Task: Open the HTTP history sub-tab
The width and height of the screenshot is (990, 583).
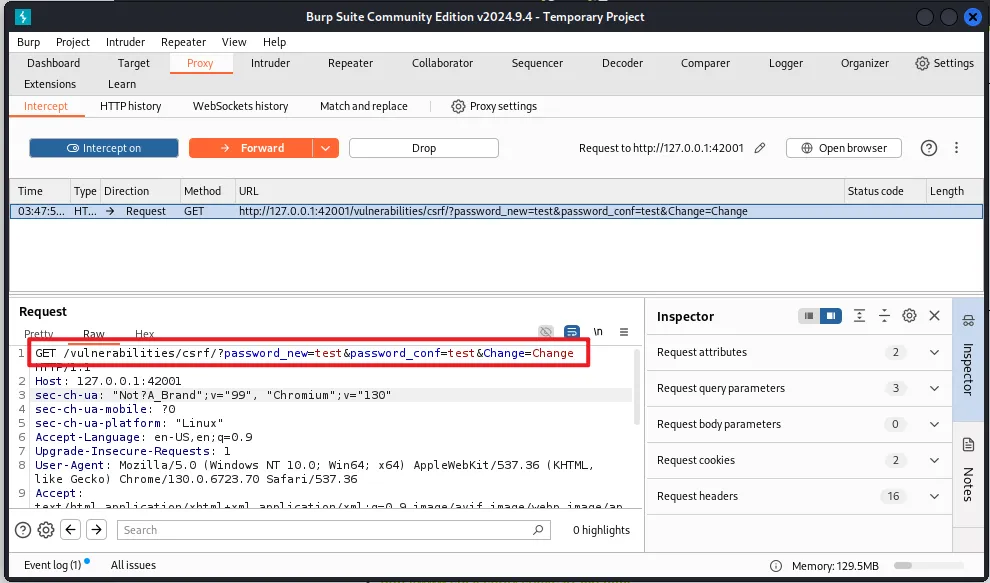Action: [131, 106]
